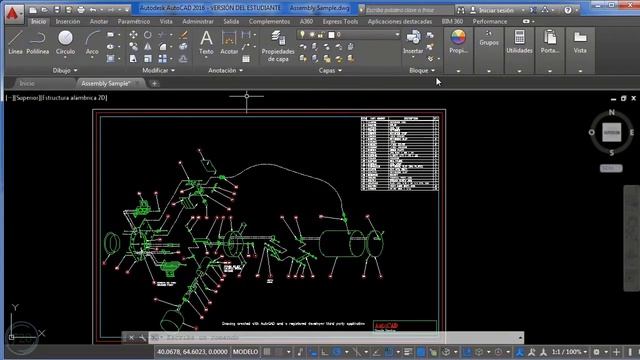Select the Línea tool
The width and height of the screenshot is (640, 360).
[15, 43]
